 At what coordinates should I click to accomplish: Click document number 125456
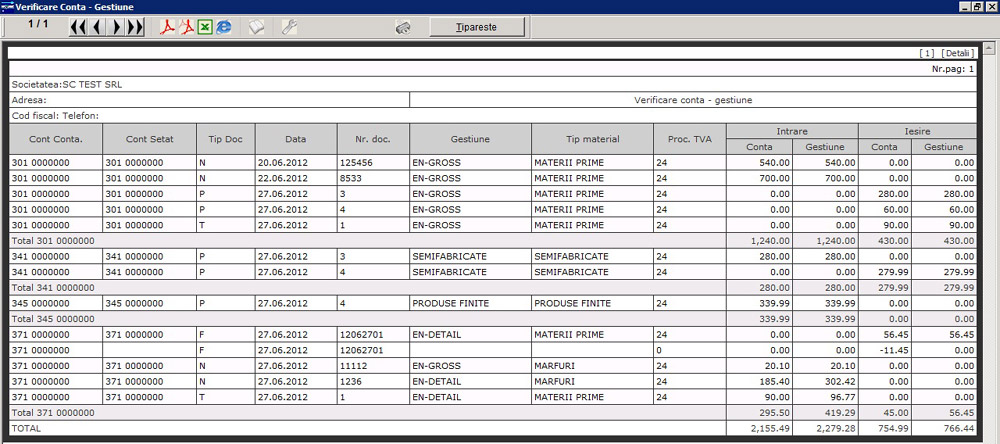pyautogui.click(x=356, y=163)
